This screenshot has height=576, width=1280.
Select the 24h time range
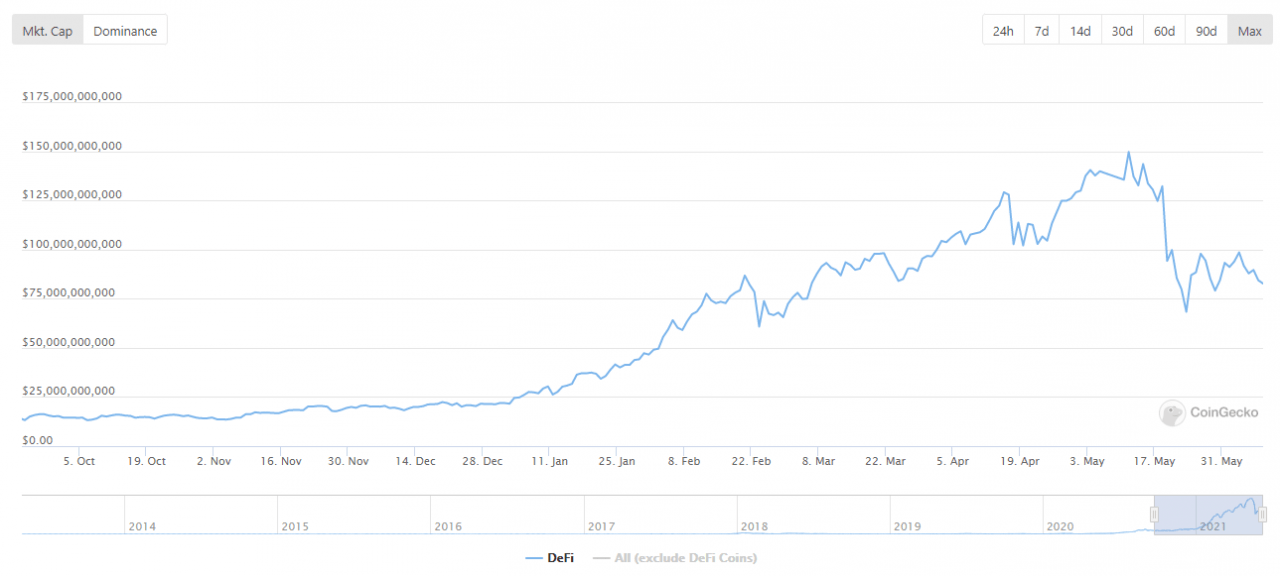point(1003,31)
